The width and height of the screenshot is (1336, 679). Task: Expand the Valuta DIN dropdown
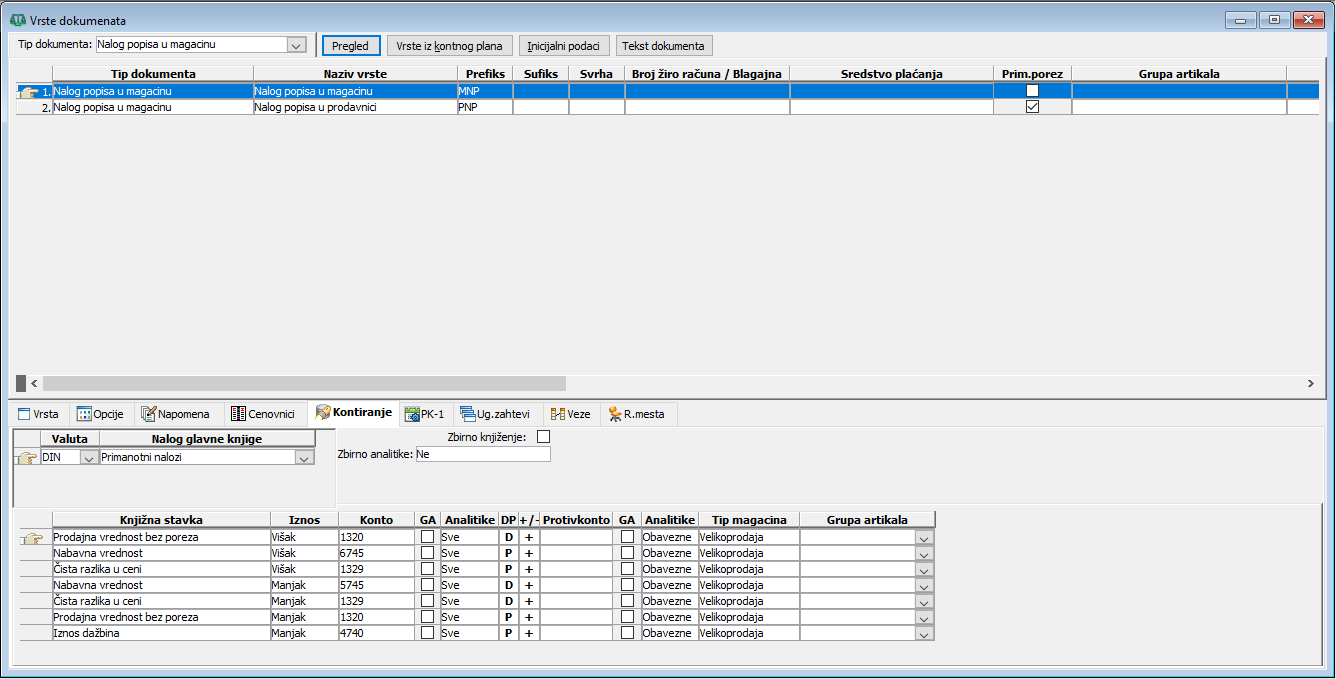pyautogui.click(x=88, y=458)
